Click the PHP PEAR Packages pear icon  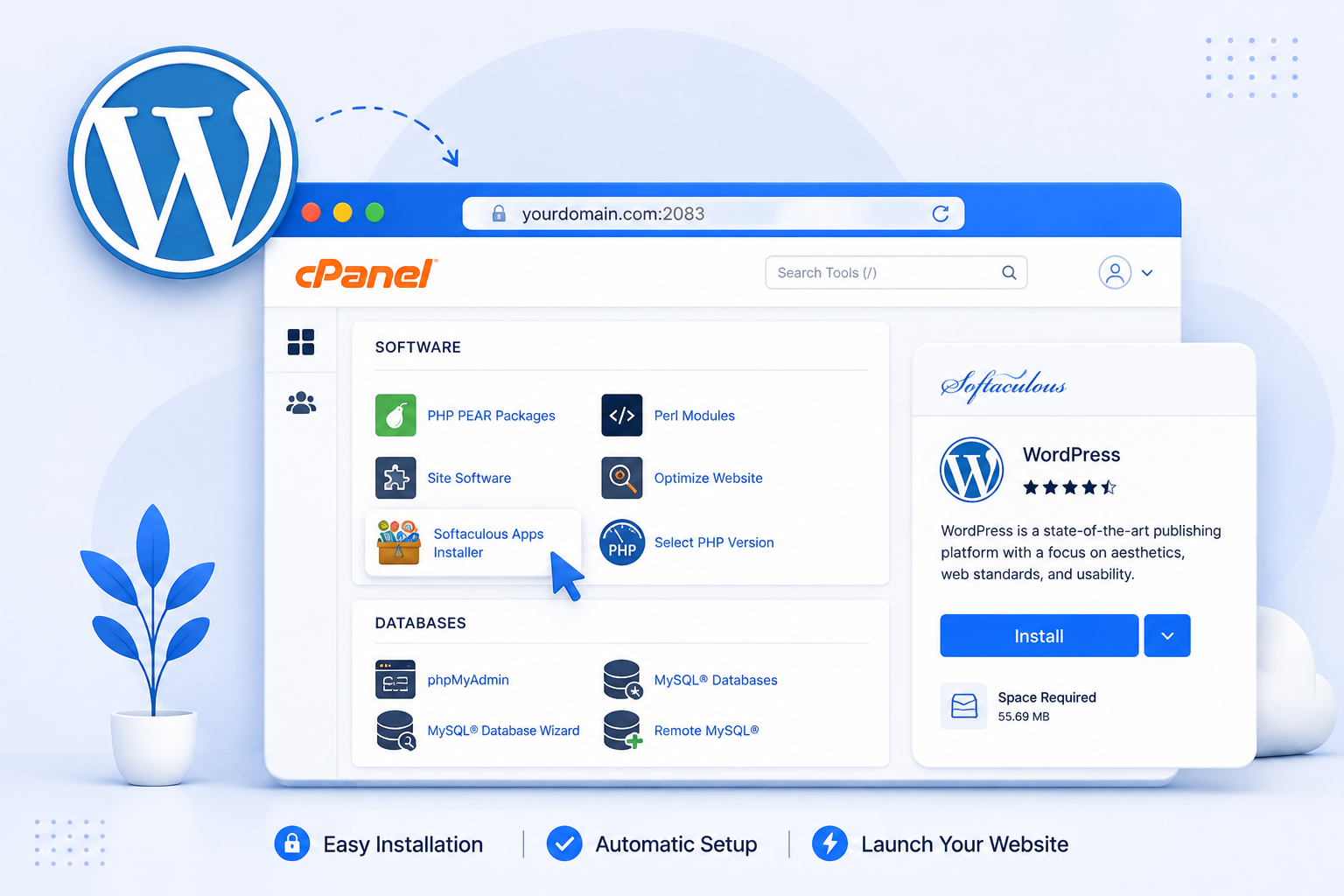click(x=395, y=415)
